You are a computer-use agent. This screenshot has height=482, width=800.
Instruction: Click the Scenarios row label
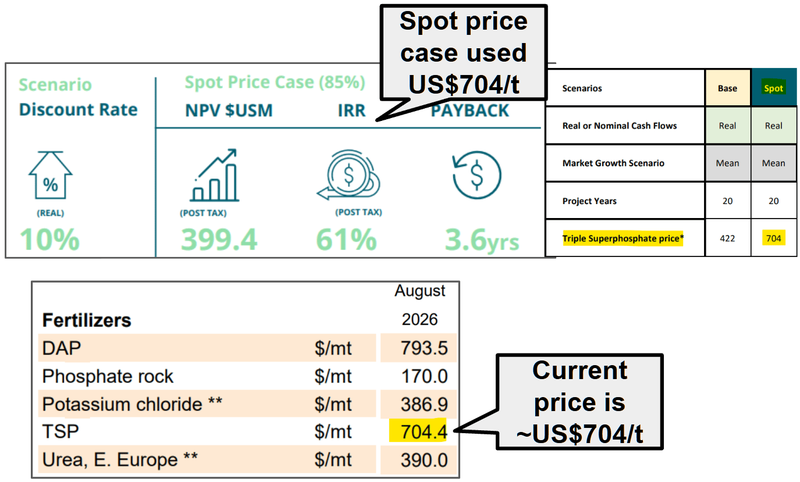582,88
